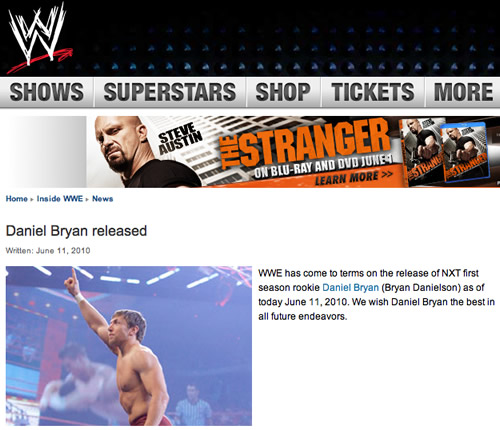
Task: Select the Stranger DVD cover image
Action: (423, 152)
